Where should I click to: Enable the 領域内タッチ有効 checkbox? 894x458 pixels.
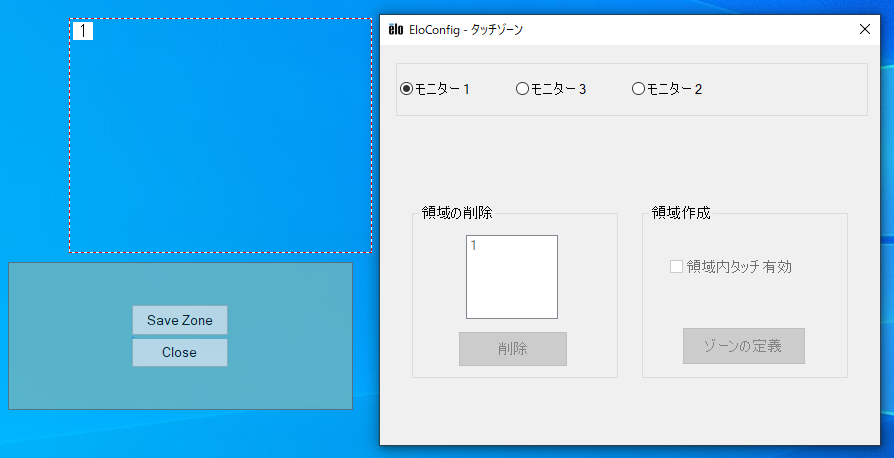tap(677, 267)
